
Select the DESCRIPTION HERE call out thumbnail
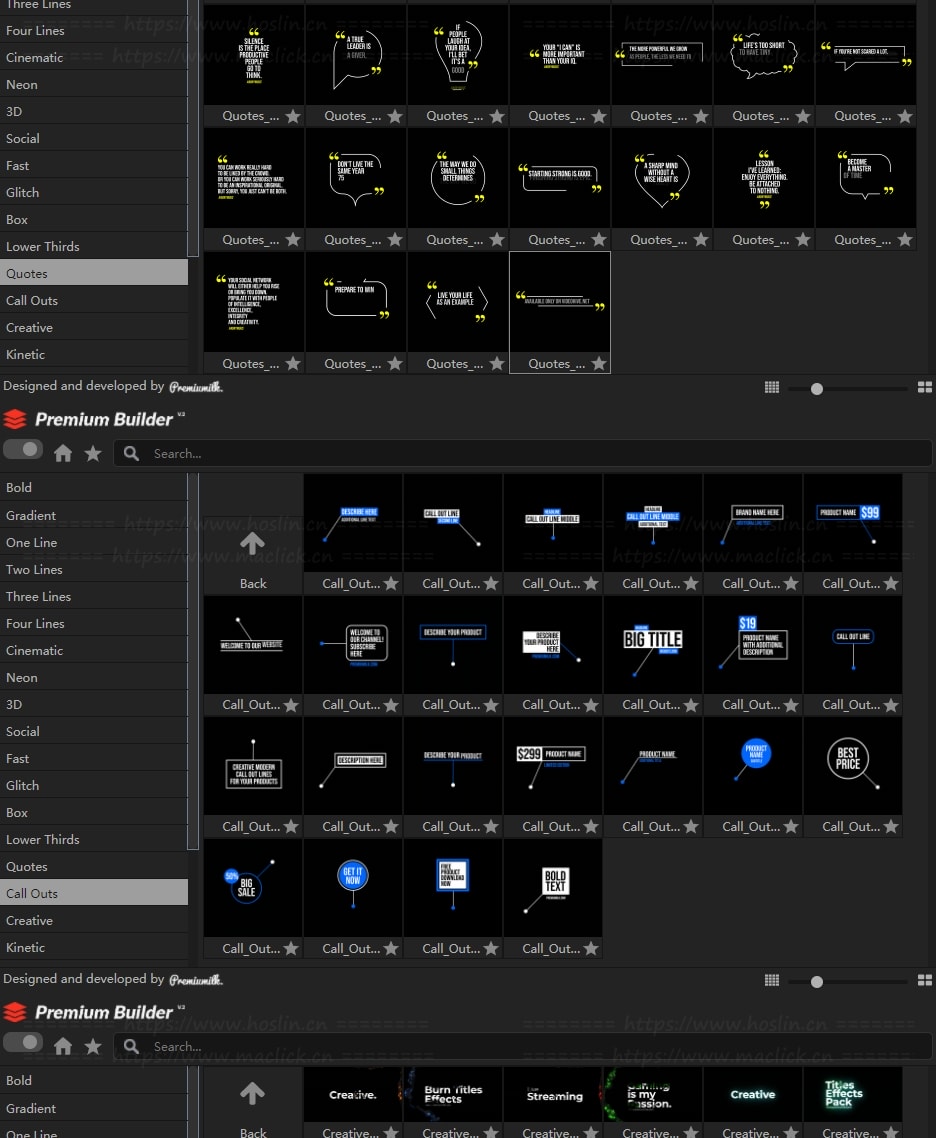(x=353, y=766)
